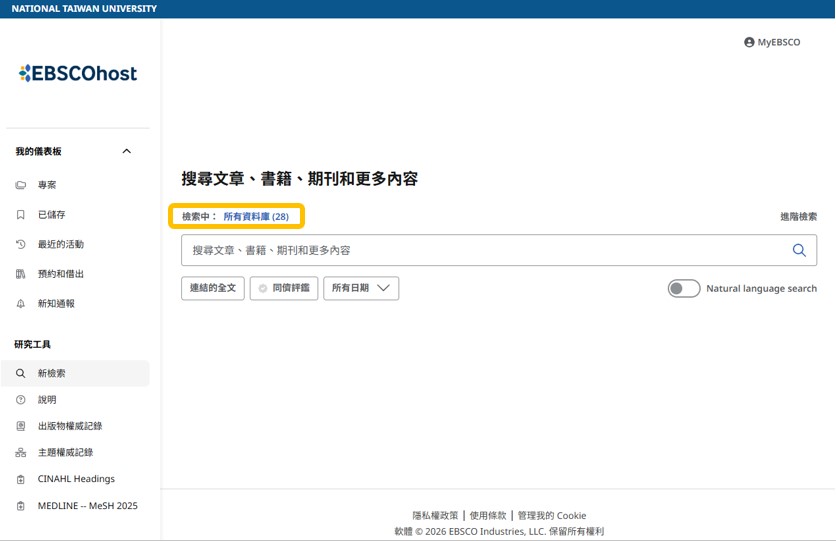This screenshot has height=541, width=836.
Task: Select CINAHL Headings in sidebar
Action: tap(76, 479)
